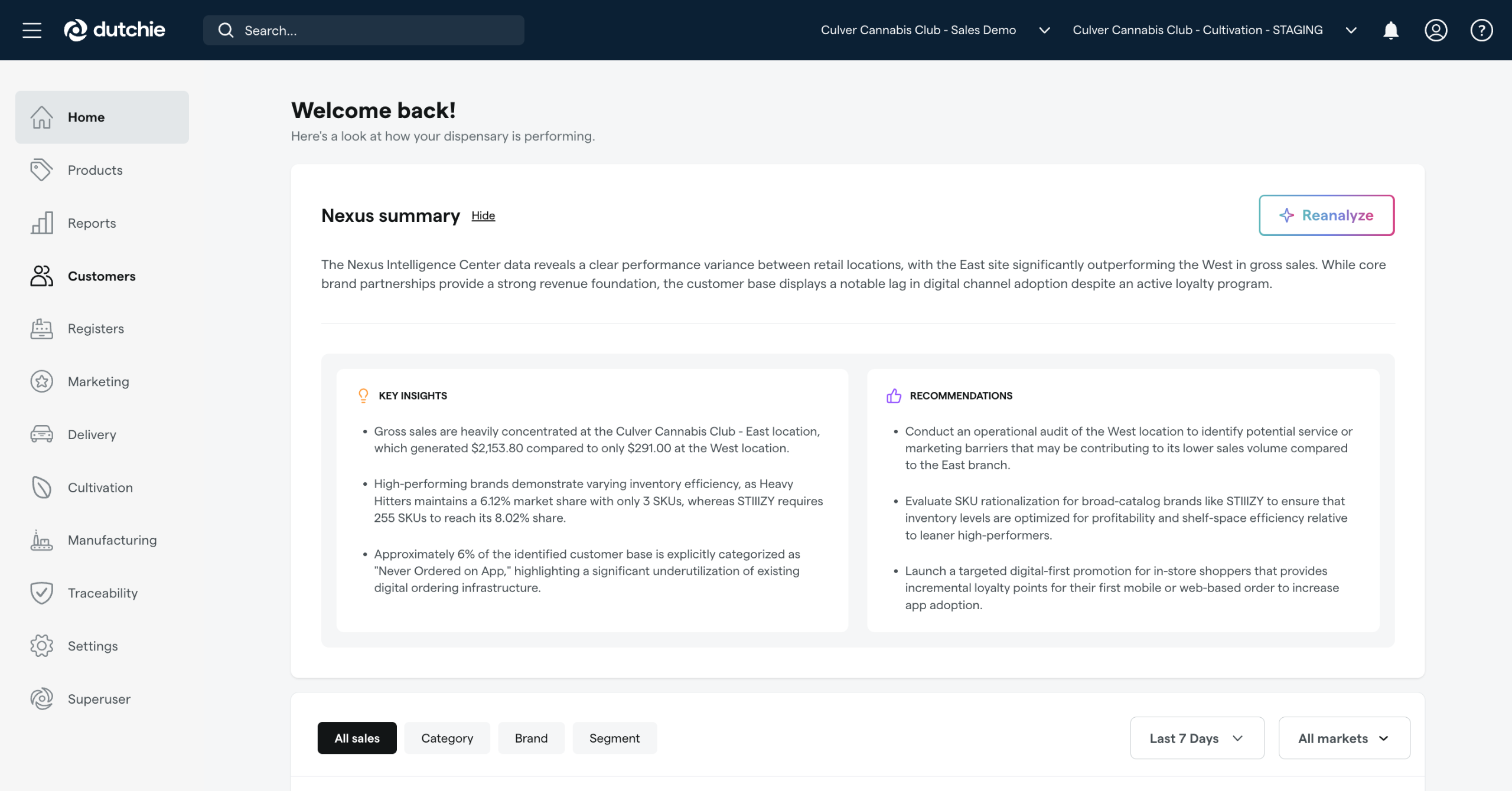Click the Manufacturing factory icon
The image size is (1512, 791).
pyautogui.click(x=41, y=540)
